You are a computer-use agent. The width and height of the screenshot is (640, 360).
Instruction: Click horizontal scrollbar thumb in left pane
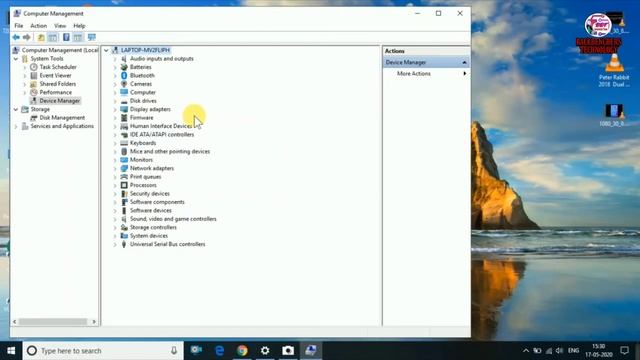53,322
